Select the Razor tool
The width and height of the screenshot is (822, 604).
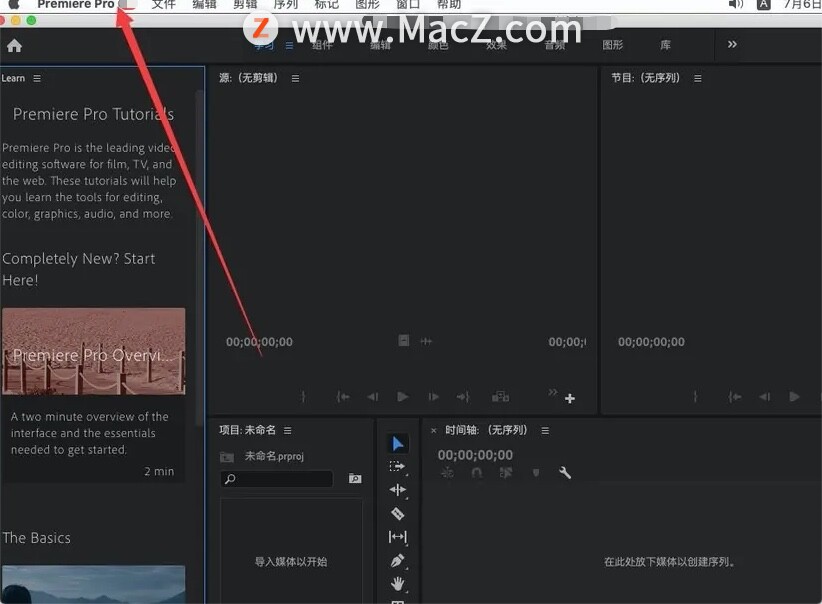(397, 513)
